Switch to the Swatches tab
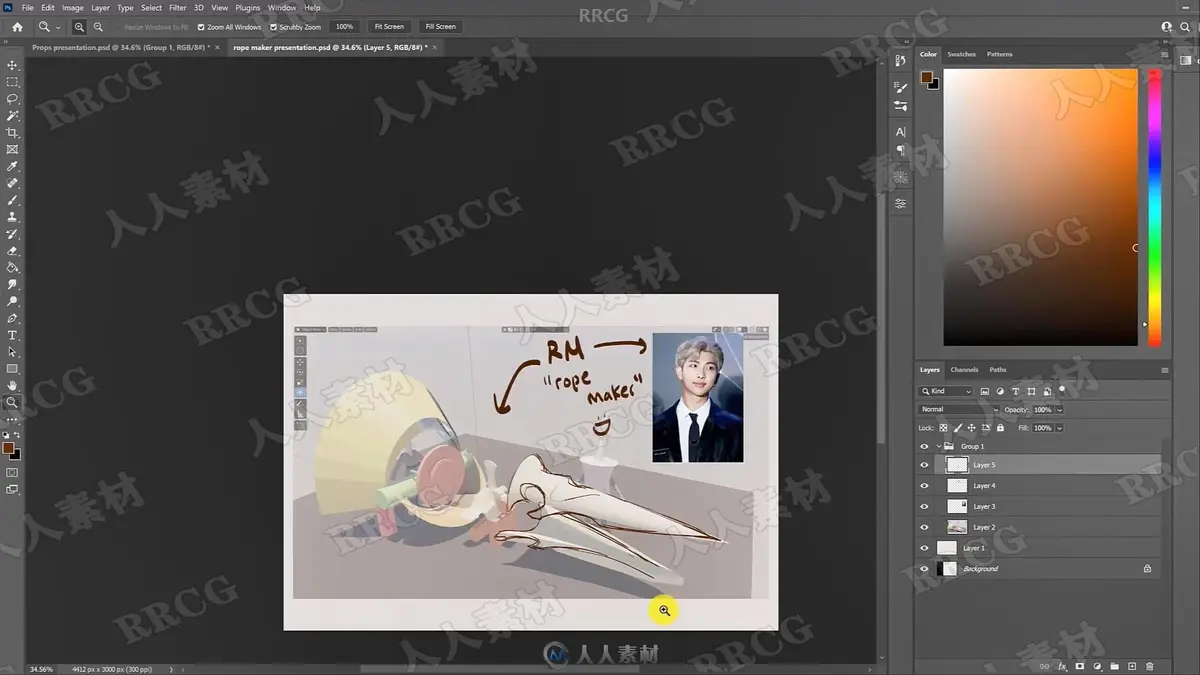 click(961, 54)
